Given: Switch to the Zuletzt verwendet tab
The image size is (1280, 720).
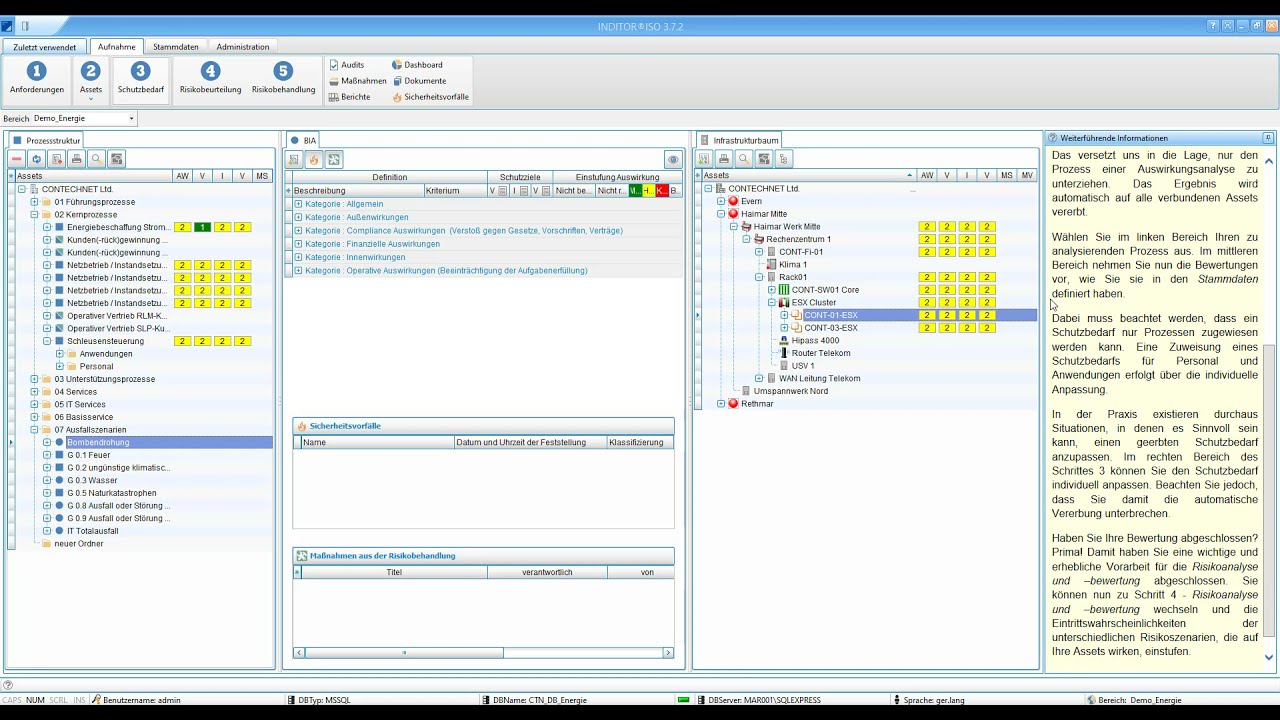Looking at the screenshot, I should (x=44, y=47).
